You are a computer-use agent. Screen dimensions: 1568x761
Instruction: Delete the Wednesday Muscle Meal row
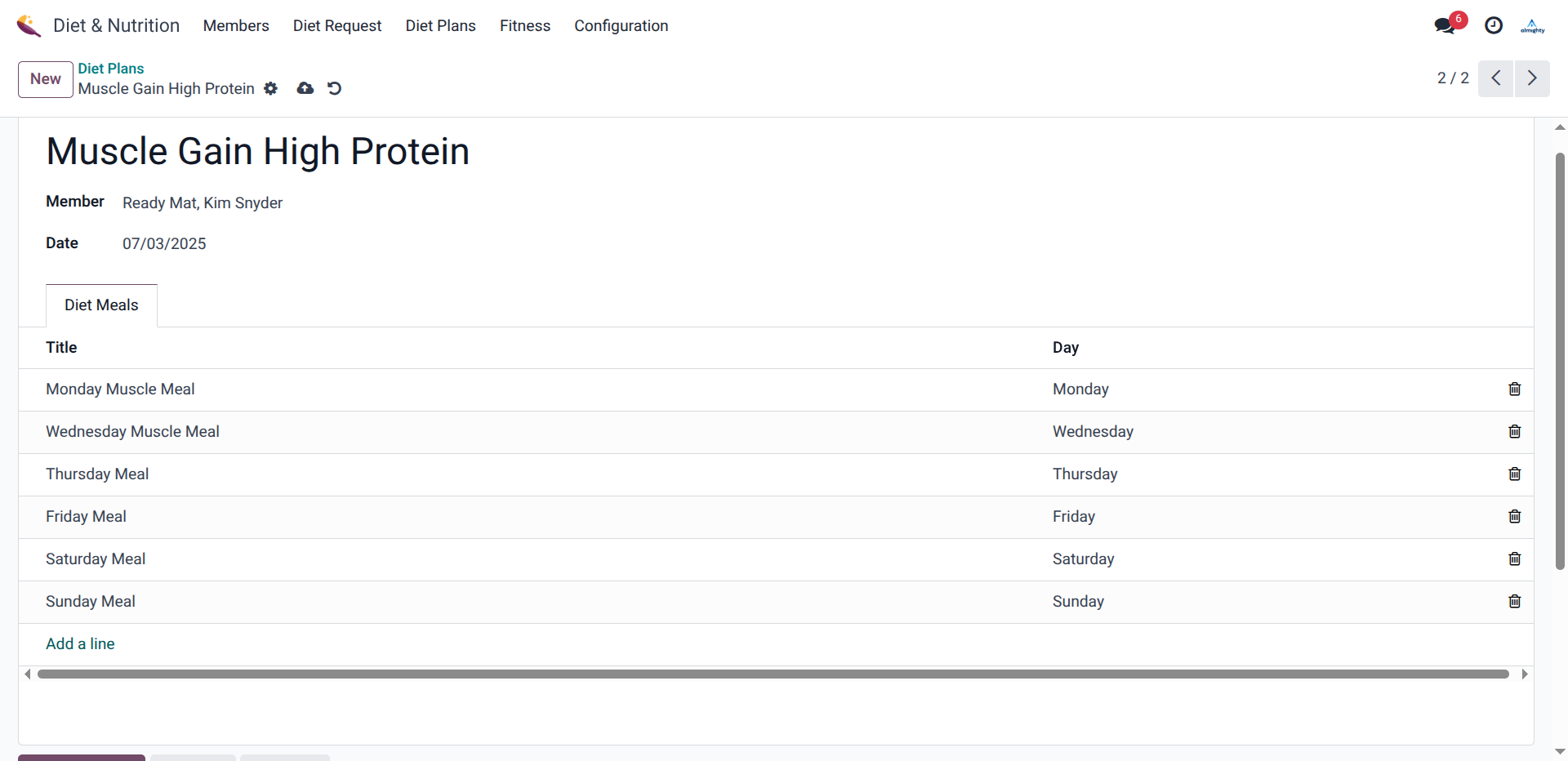(1514, 432)
